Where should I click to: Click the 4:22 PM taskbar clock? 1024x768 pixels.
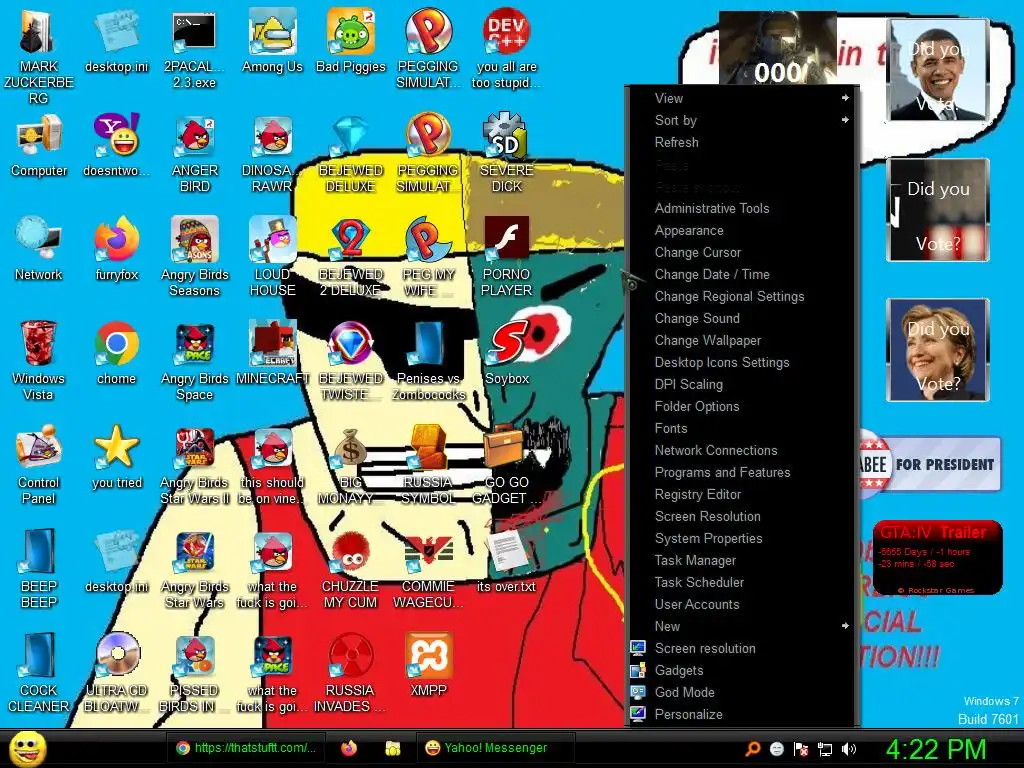tap(935, 749)
